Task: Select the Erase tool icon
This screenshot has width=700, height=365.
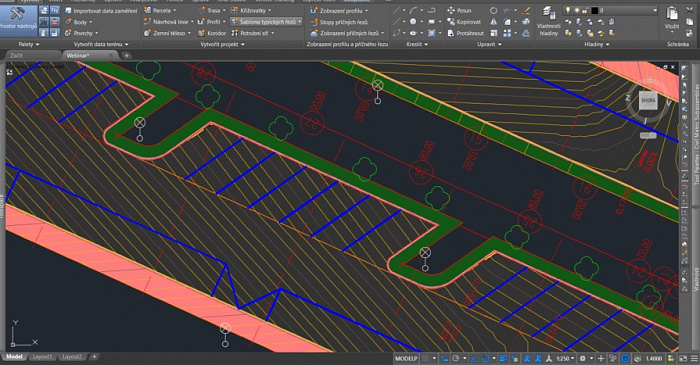Action: (526, 10)
